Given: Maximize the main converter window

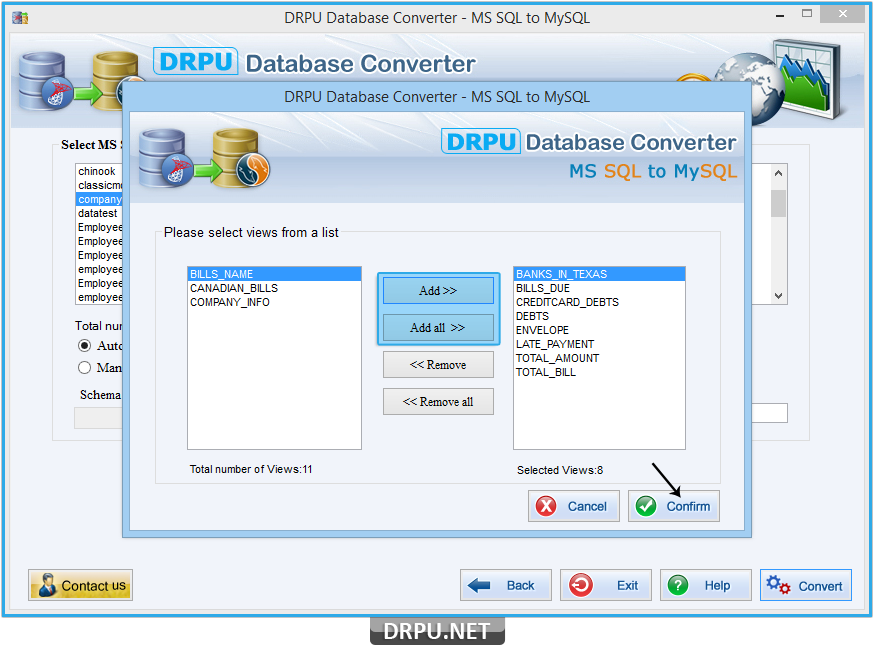Looking at the screenshot, I should 807,14.
